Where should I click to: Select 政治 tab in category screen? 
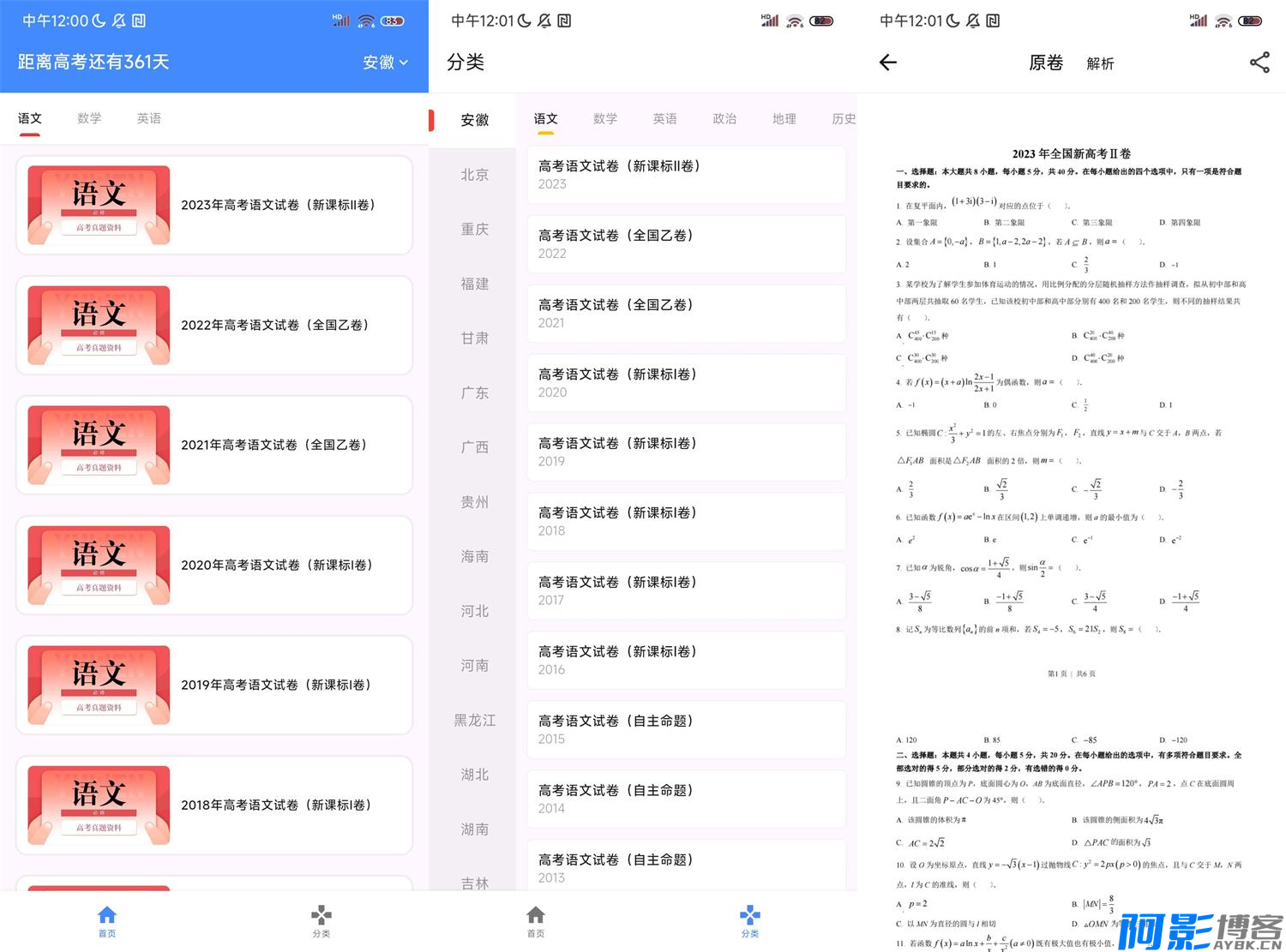pyautogui.click(x=724, y=119)
